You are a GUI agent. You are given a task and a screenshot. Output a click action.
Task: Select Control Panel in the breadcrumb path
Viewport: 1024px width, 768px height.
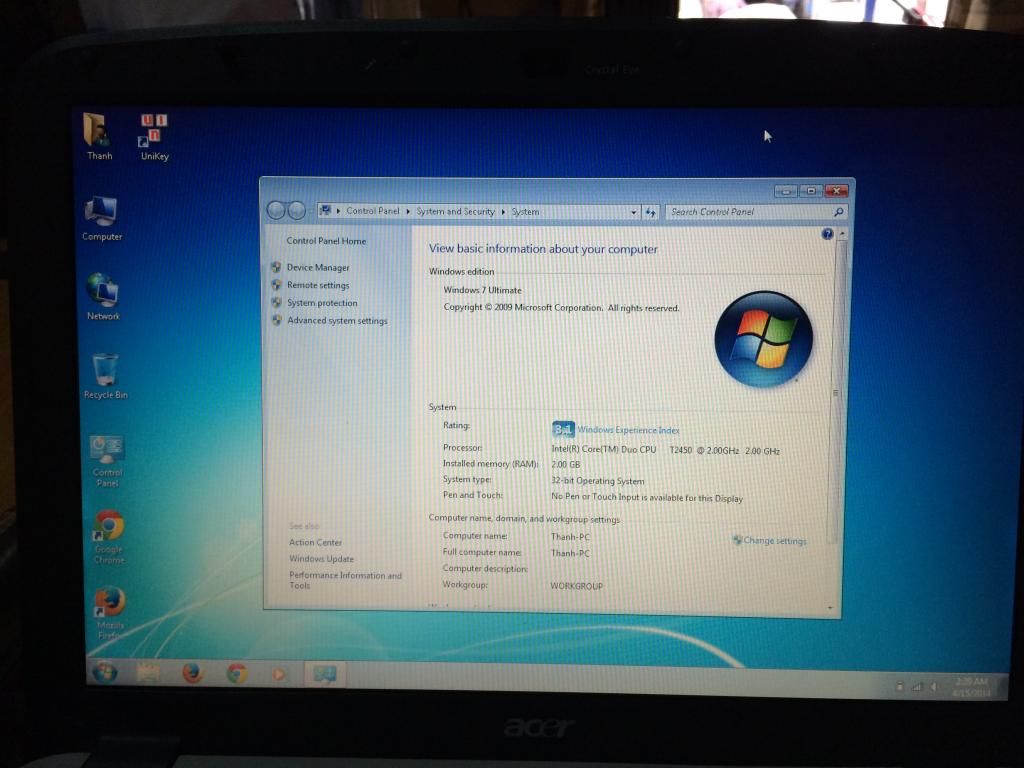coord(372,211)
